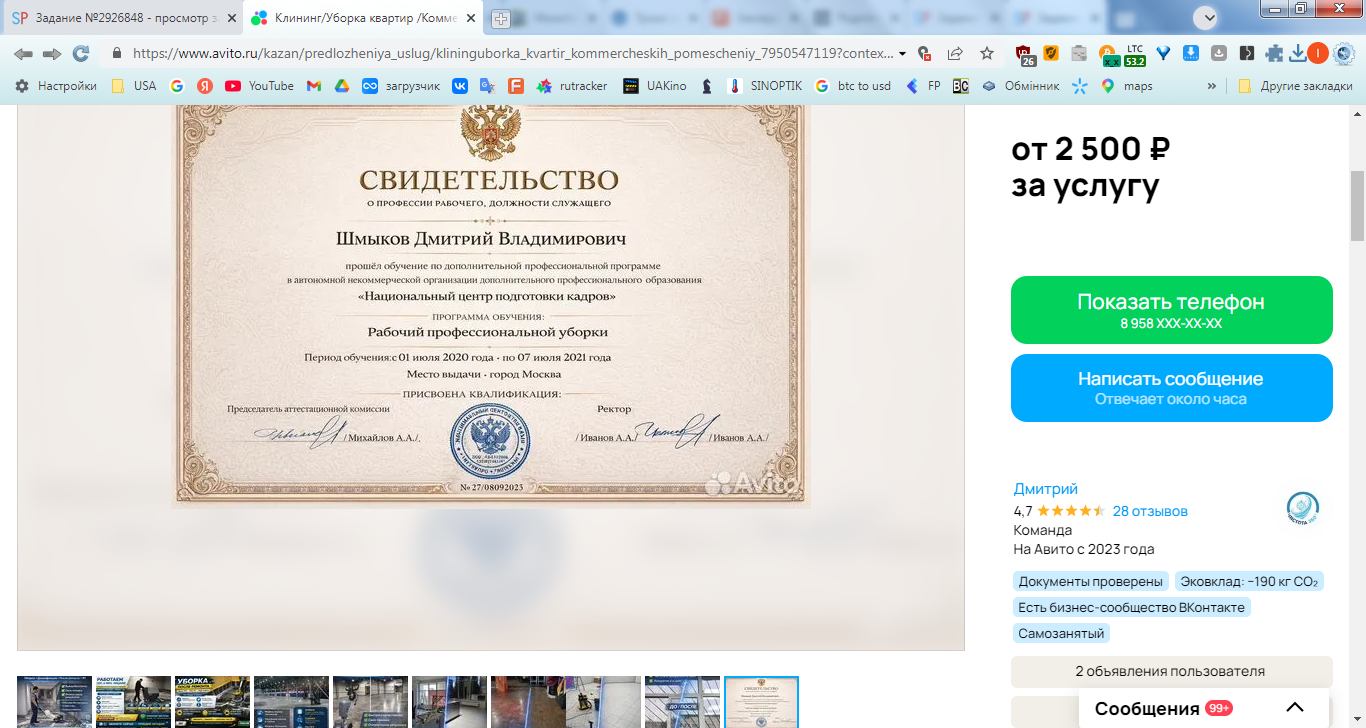1366x728 pixels.
Task: Open the orange profile avatar
Action: (1318, 53)
